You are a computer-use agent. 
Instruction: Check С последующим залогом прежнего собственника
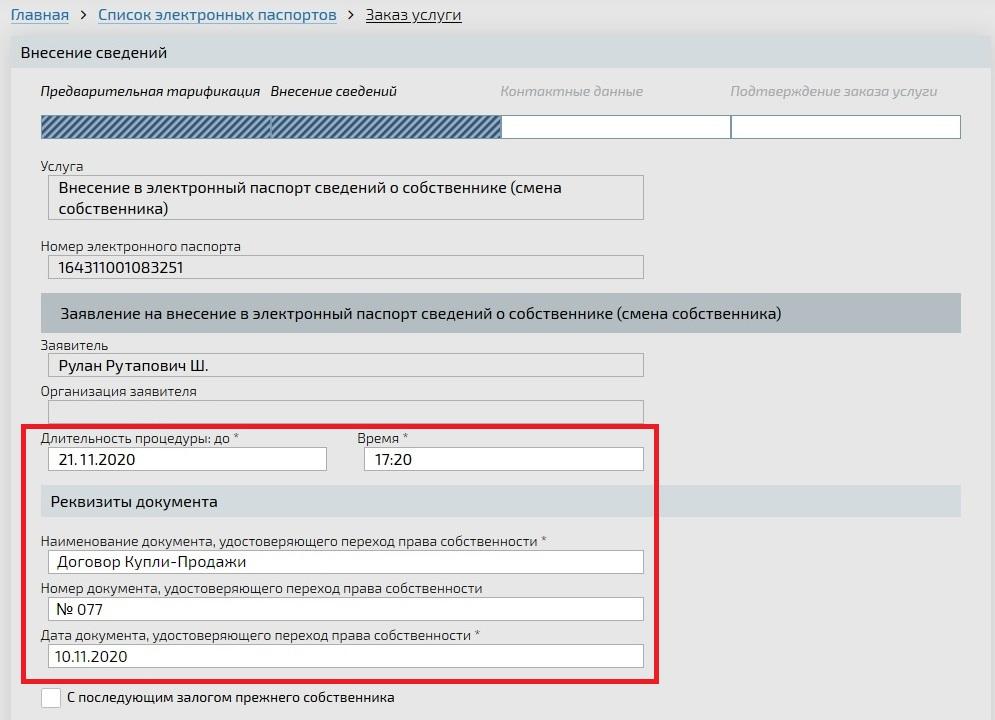[x=51, y=698]
